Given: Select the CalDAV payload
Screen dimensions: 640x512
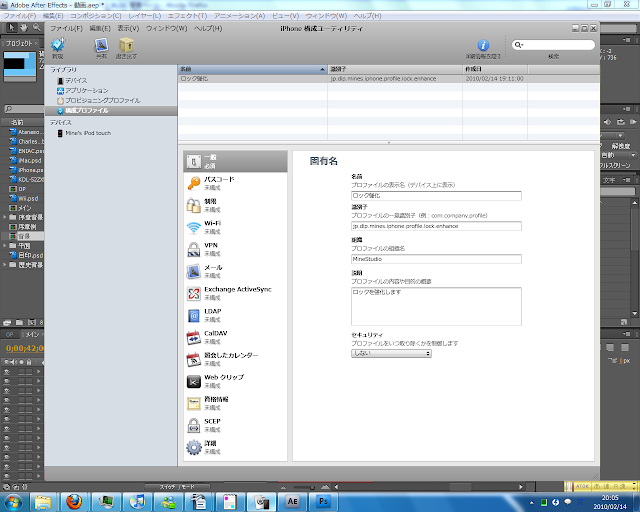Looking at the screenshot, I should point(235,337).
